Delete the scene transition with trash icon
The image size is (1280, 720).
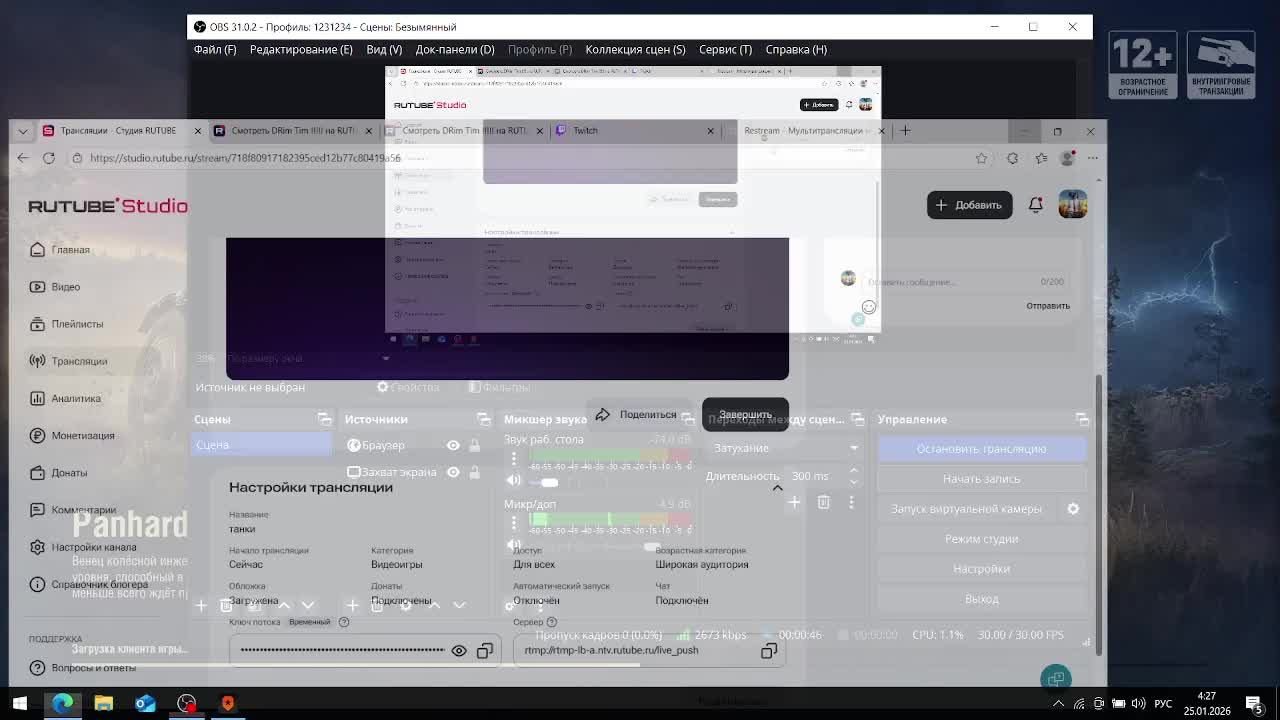(823, 502)
